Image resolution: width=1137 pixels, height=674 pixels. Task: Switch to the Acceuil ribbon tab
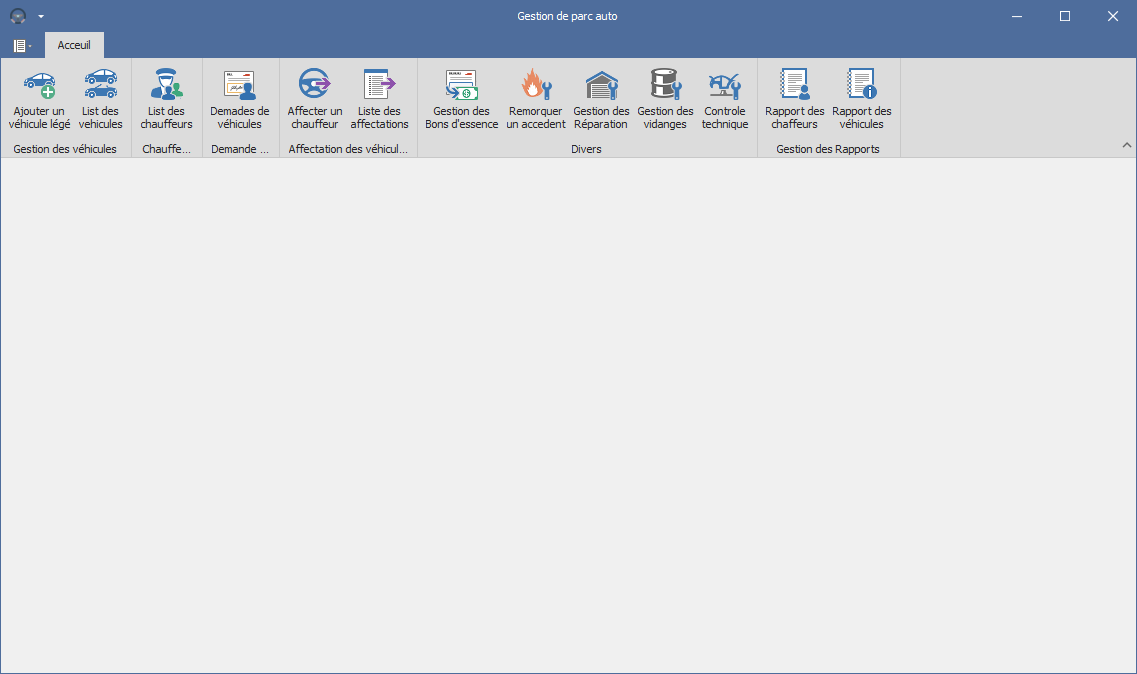pos(74,45)
